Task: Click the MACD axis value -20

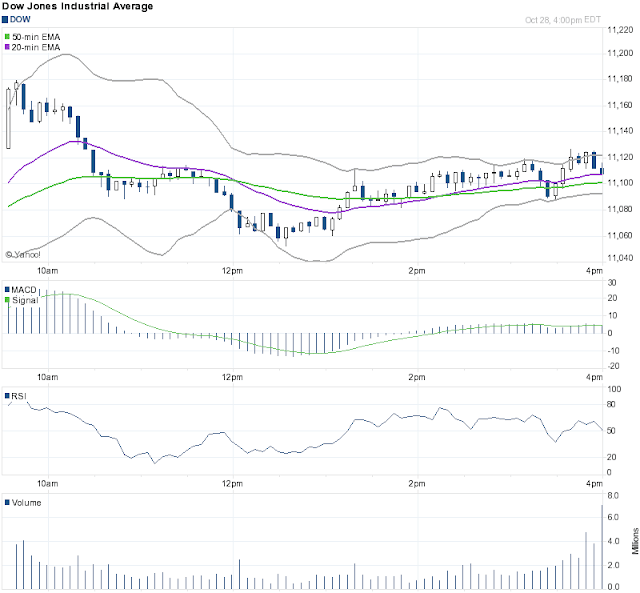Action: 613,366
